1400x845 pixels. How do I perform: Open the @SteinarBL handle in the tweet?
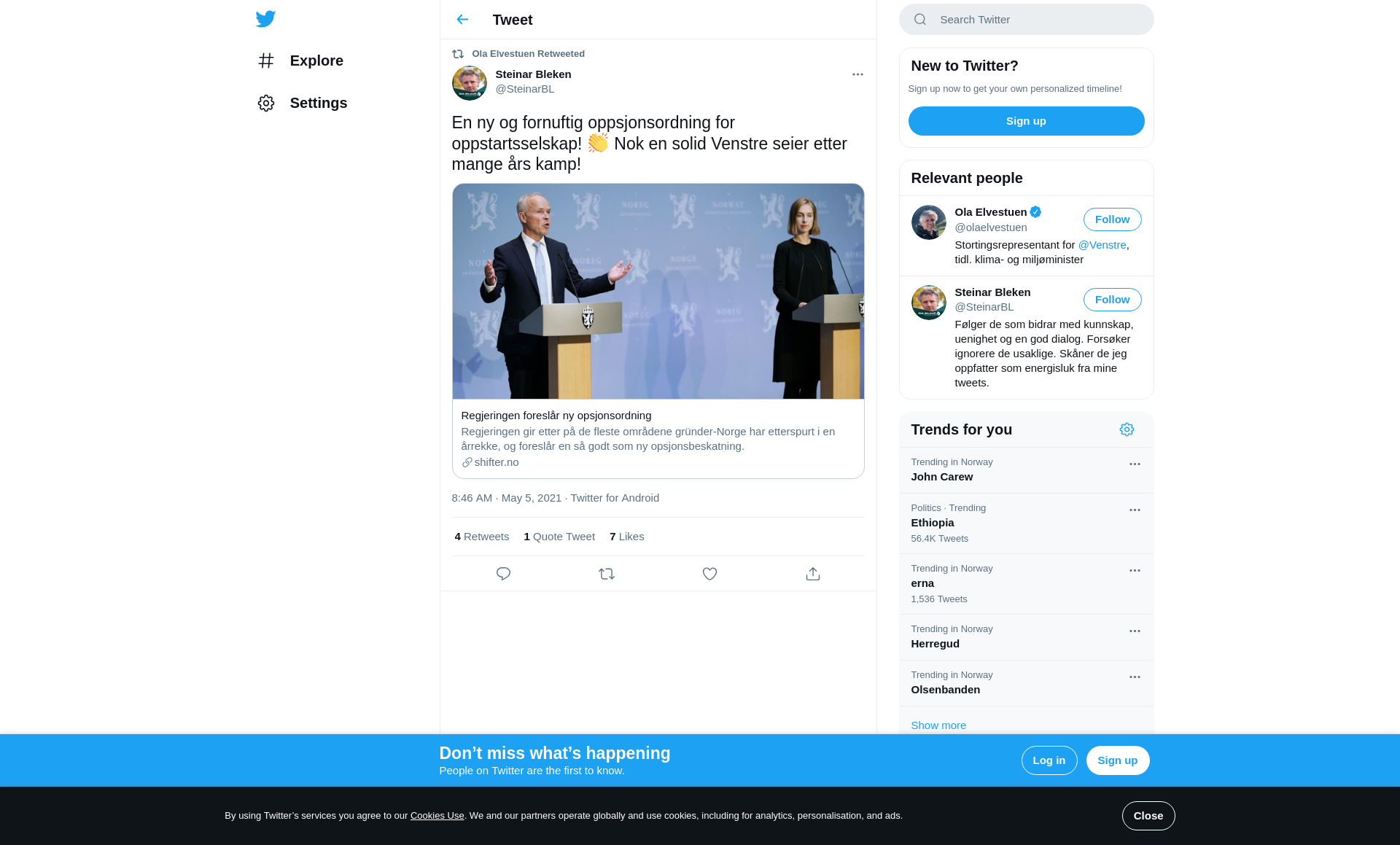pyautogui.click(x=525, y=89)
